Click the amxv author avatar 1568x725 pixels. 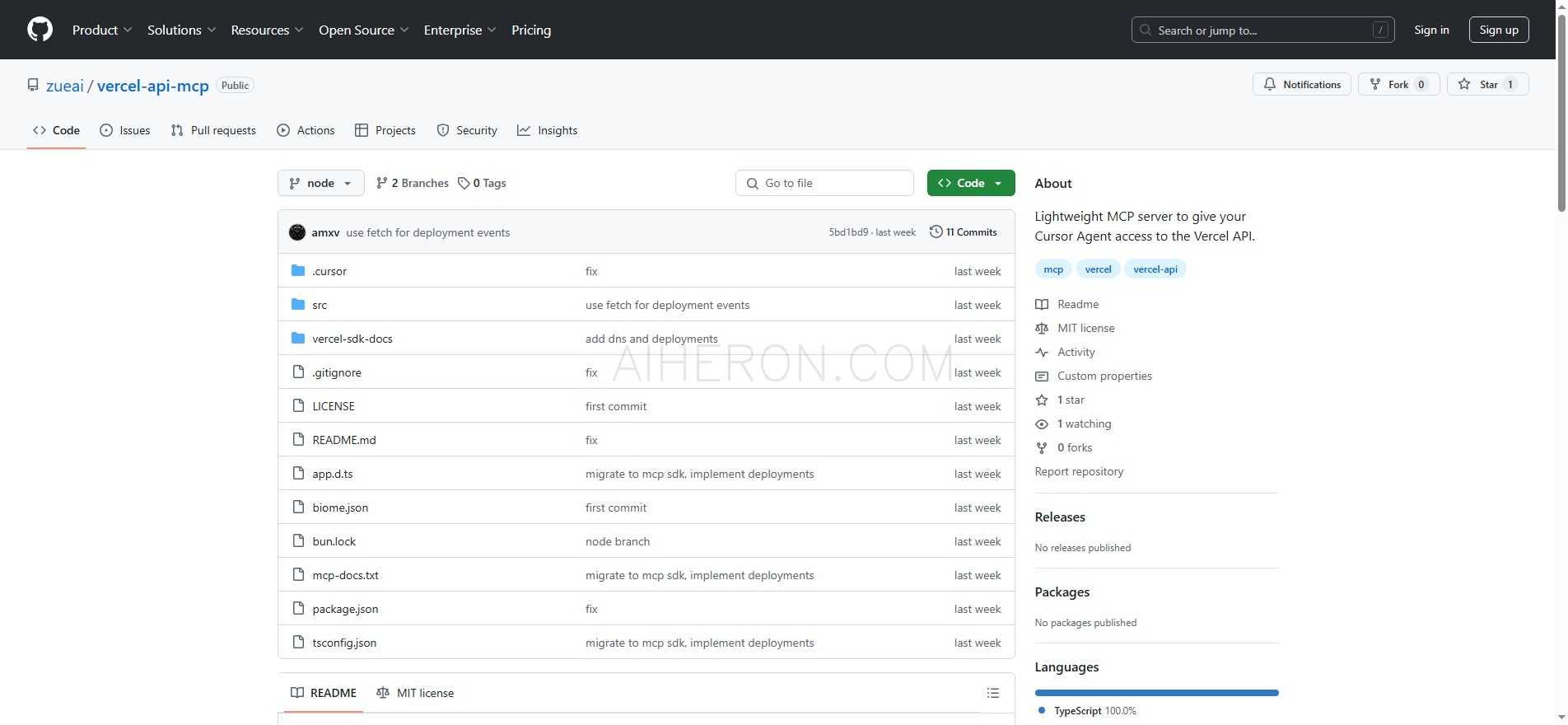tap(297, 232)
